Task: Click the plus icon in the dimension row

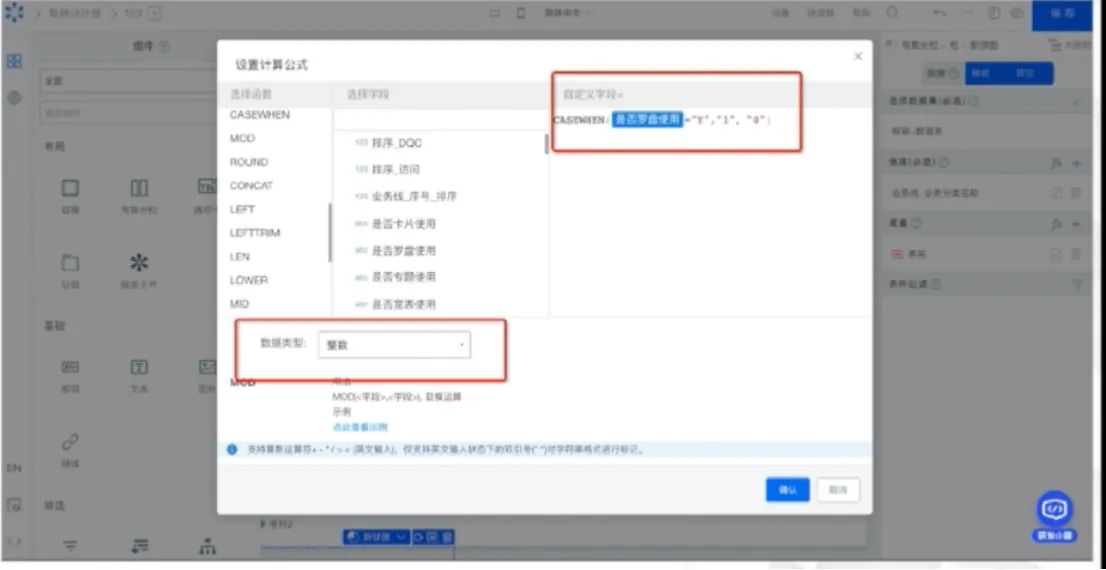Action: point(1076,163)
